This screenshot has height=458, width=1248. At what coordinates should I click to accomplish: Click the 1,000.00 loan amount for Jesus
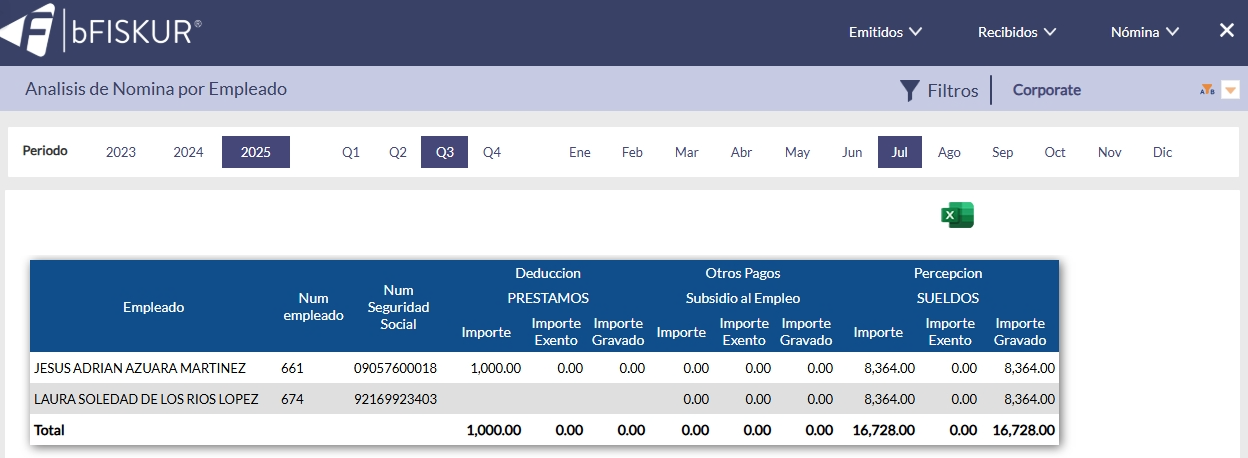coord(495,368)
